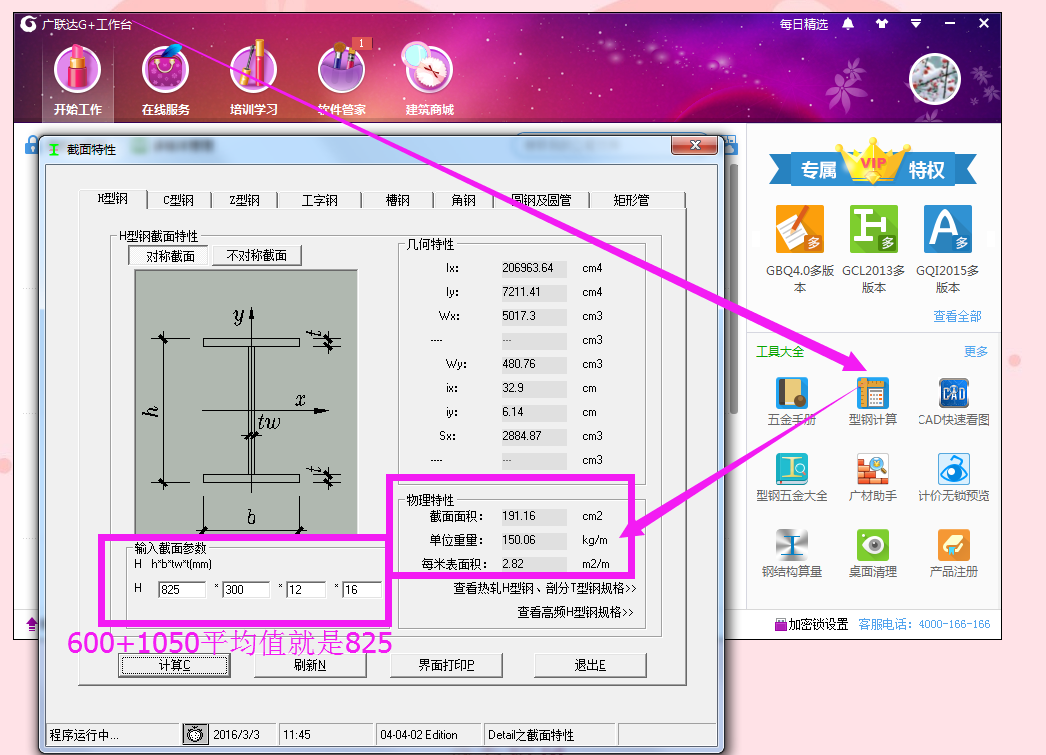Open 软件管家 icon with badge
Viewport: 1046px width, 755px height.
click(342, 70)
